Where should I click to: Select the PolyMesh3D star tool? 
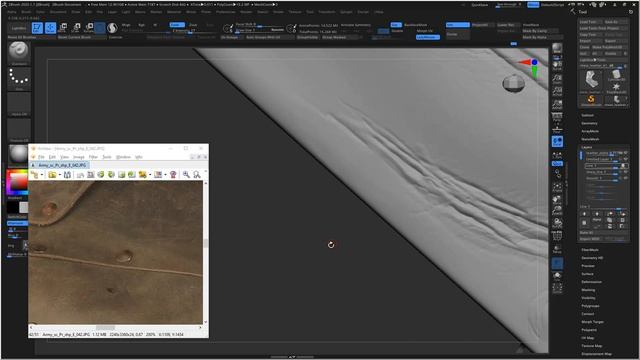[x=616, y=88]
